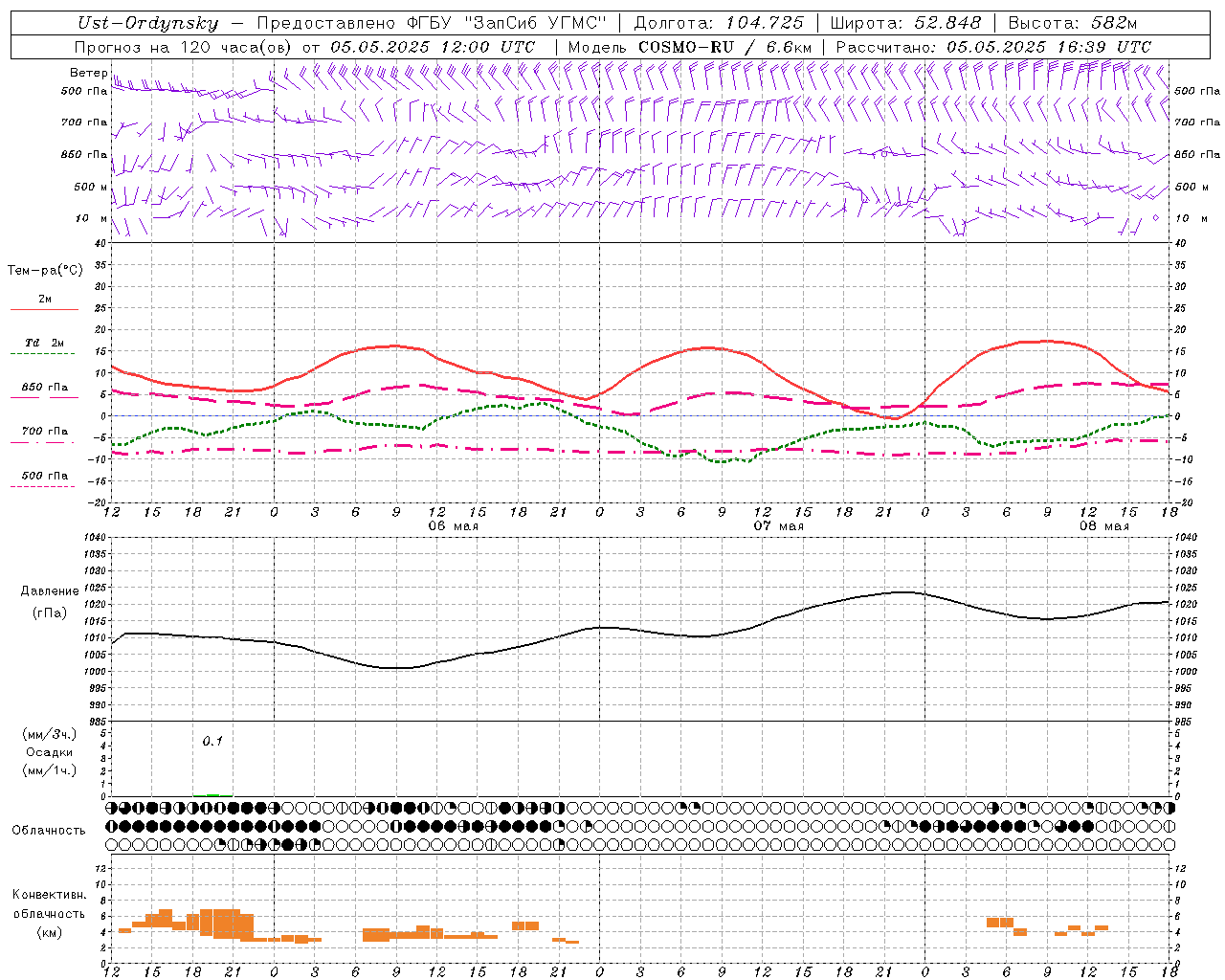Screen dimensions: 1225x980
Task: Click the station name Ust-Ordynsky in header
Action: (x=147, y=23)
